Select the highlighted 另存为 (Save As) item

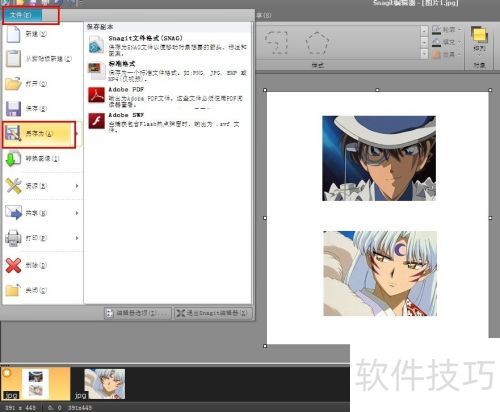[x=39, y=134]
